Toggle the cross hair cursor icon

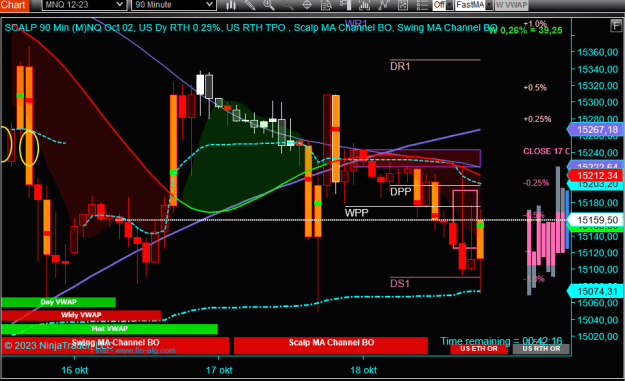(x=307, y=5)
